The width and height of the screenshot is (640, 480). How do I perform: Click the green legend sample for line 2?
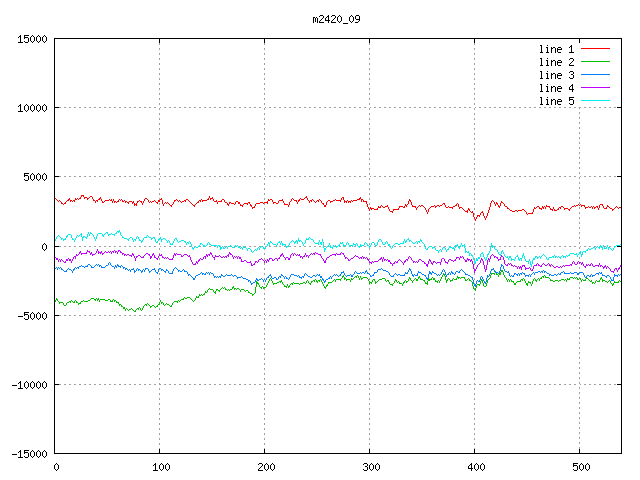click(595, 62)
